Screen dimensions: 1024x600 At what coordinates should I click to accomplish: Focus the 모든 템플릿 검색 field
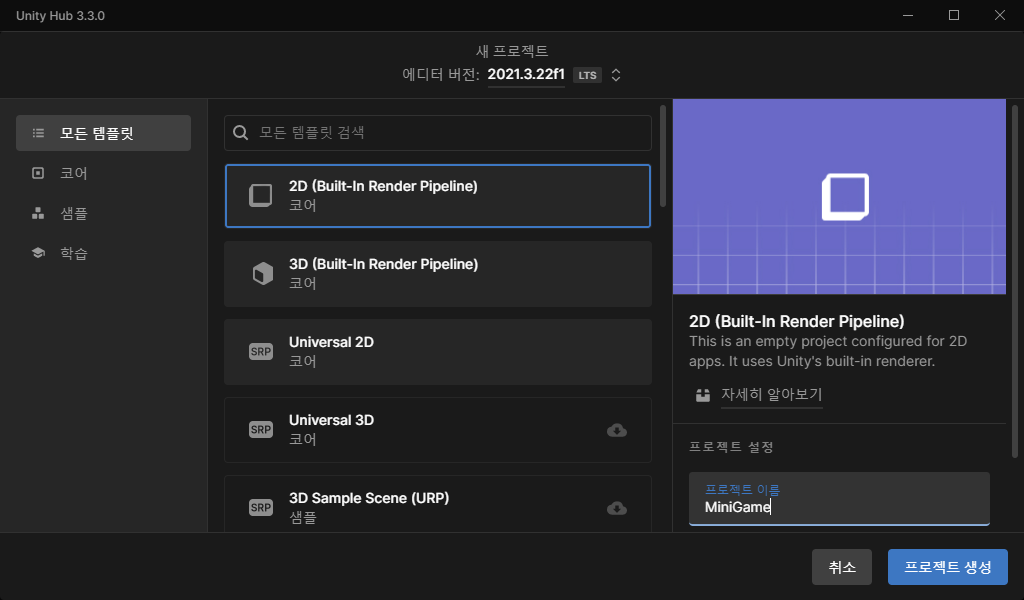pyautogui.click(x=438, y=133)
